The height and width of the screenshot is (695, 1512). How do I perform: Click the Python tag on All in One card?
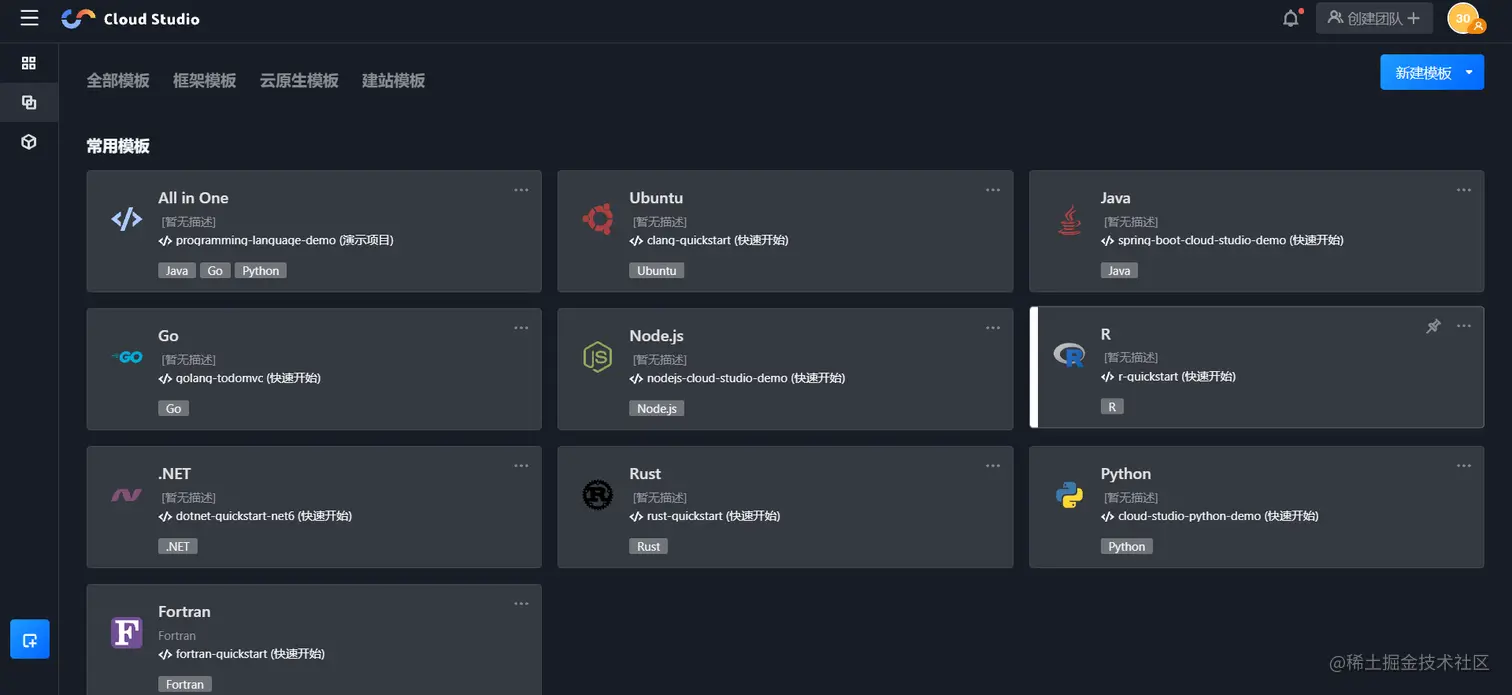pos(261,271)
